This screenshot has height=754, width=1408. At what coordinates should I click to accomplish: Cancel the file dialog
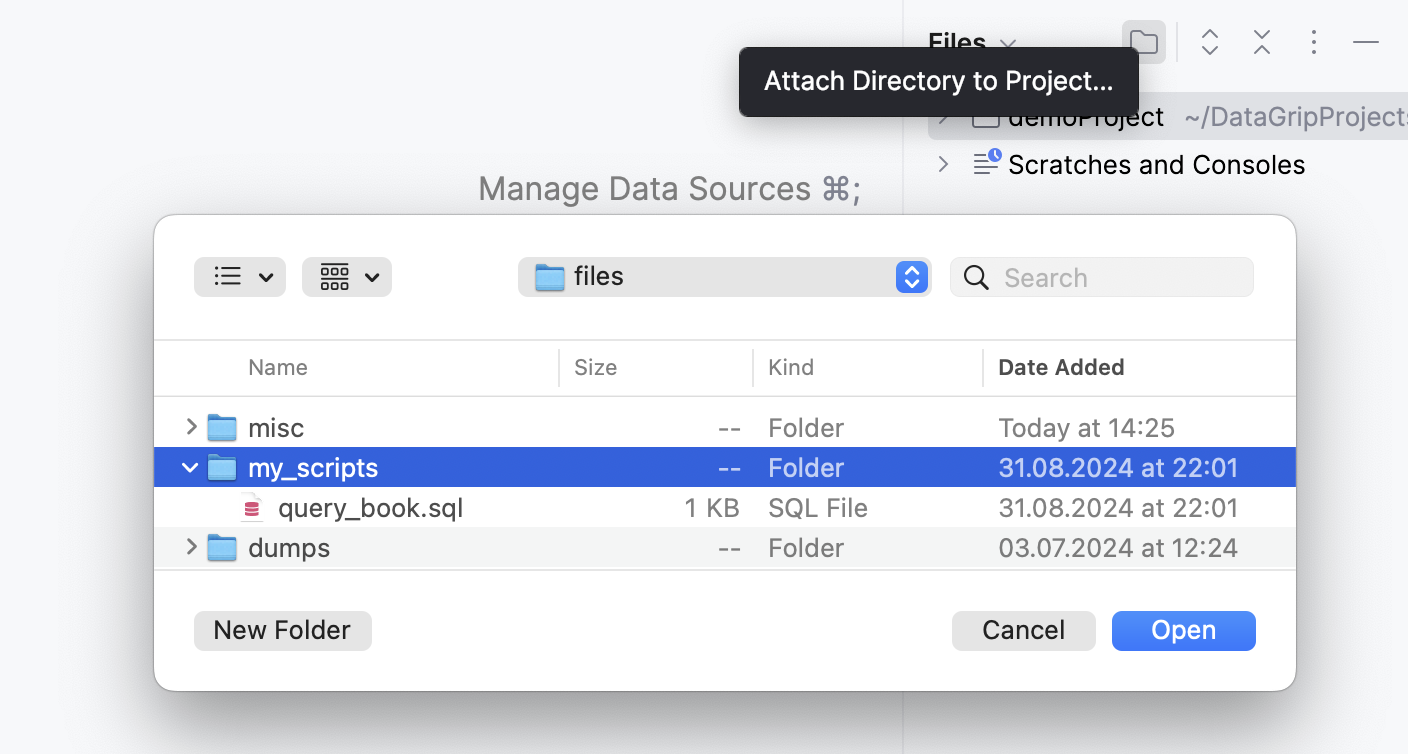(x=1023, y=630)
